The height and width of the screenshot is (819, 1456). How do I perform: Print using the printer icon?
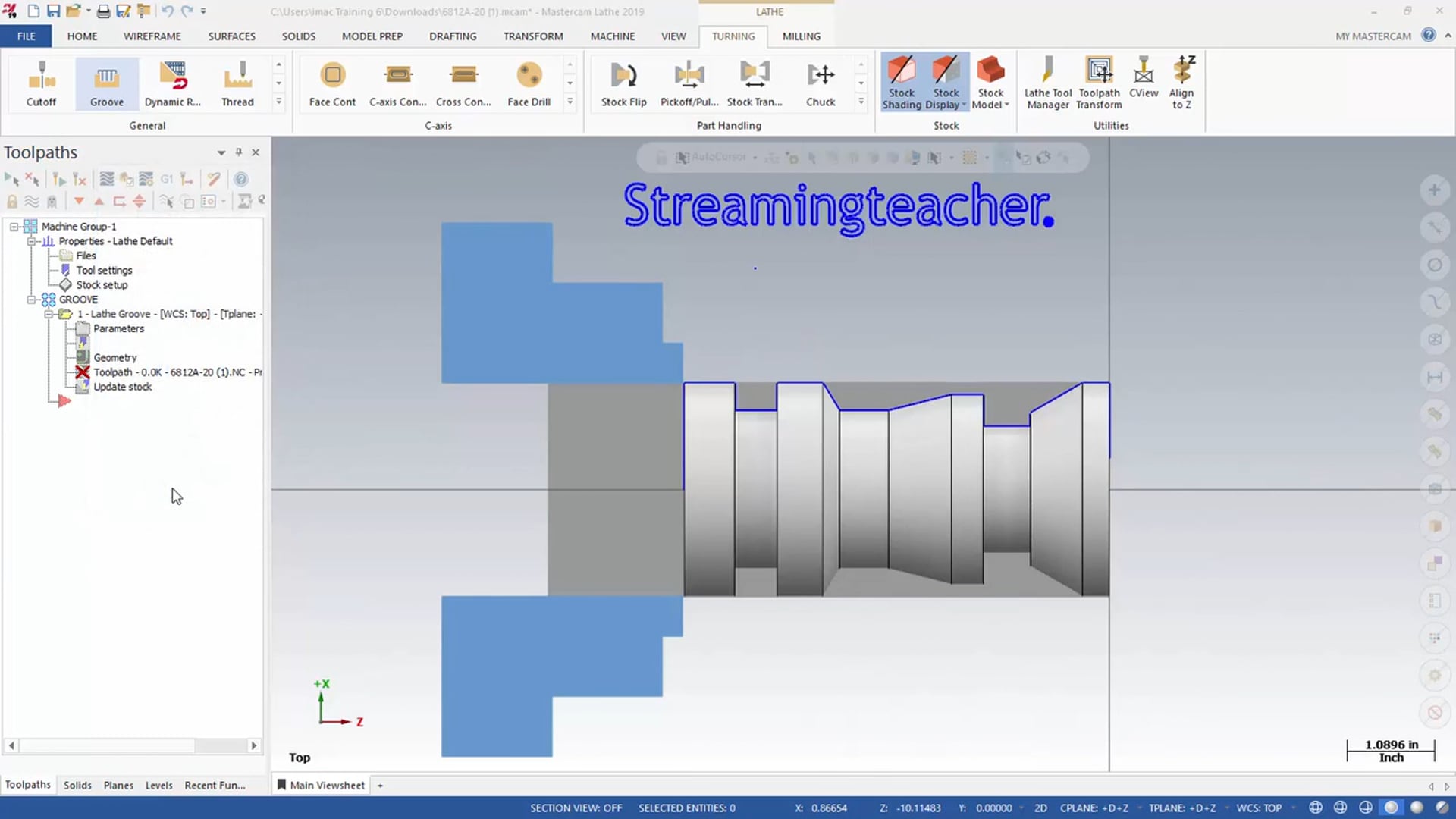(x=103, y=11)
